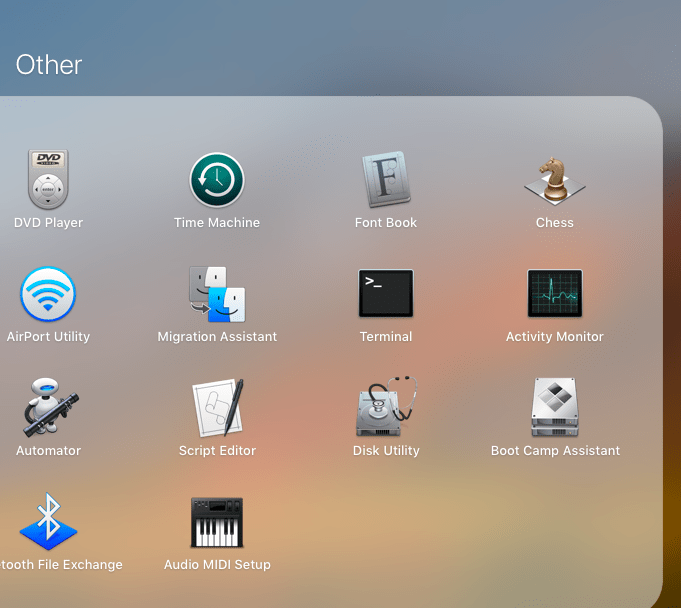Click the "Script Editor" label

pyautogui.click(x=217, y=450)
